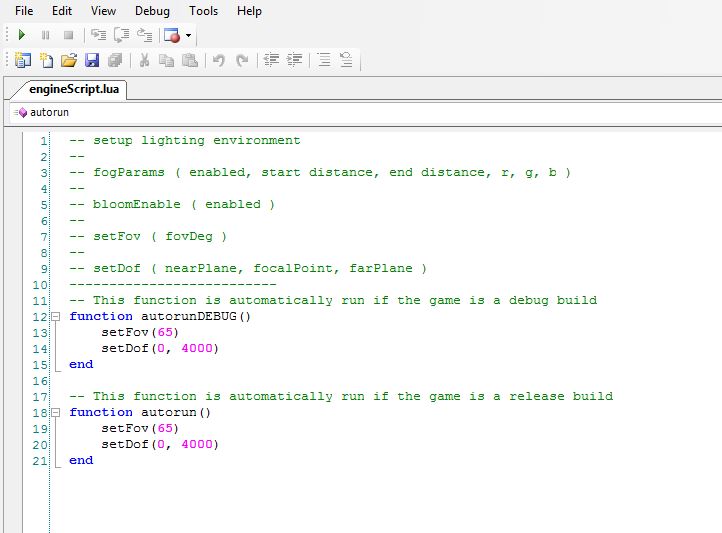
Task: Click the paste clipboard icon
Action: [x=190, y=61]
